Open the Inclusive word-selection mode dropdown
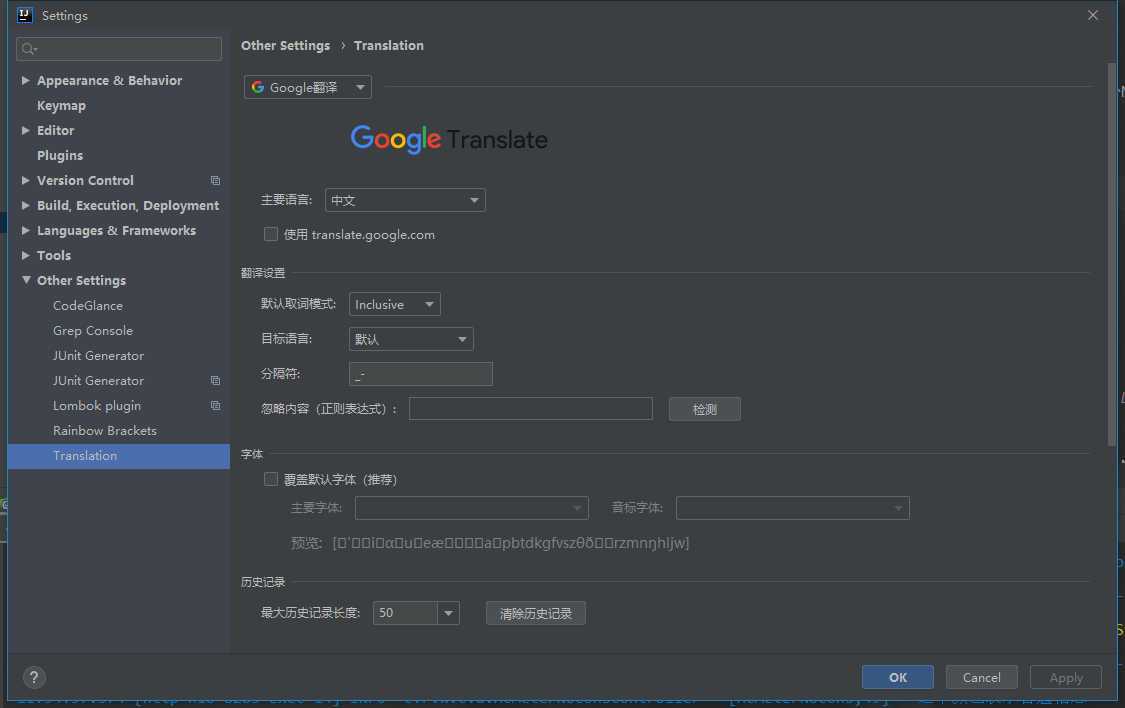The height and width of the screenshot is (708, 1125). [395, 304]
